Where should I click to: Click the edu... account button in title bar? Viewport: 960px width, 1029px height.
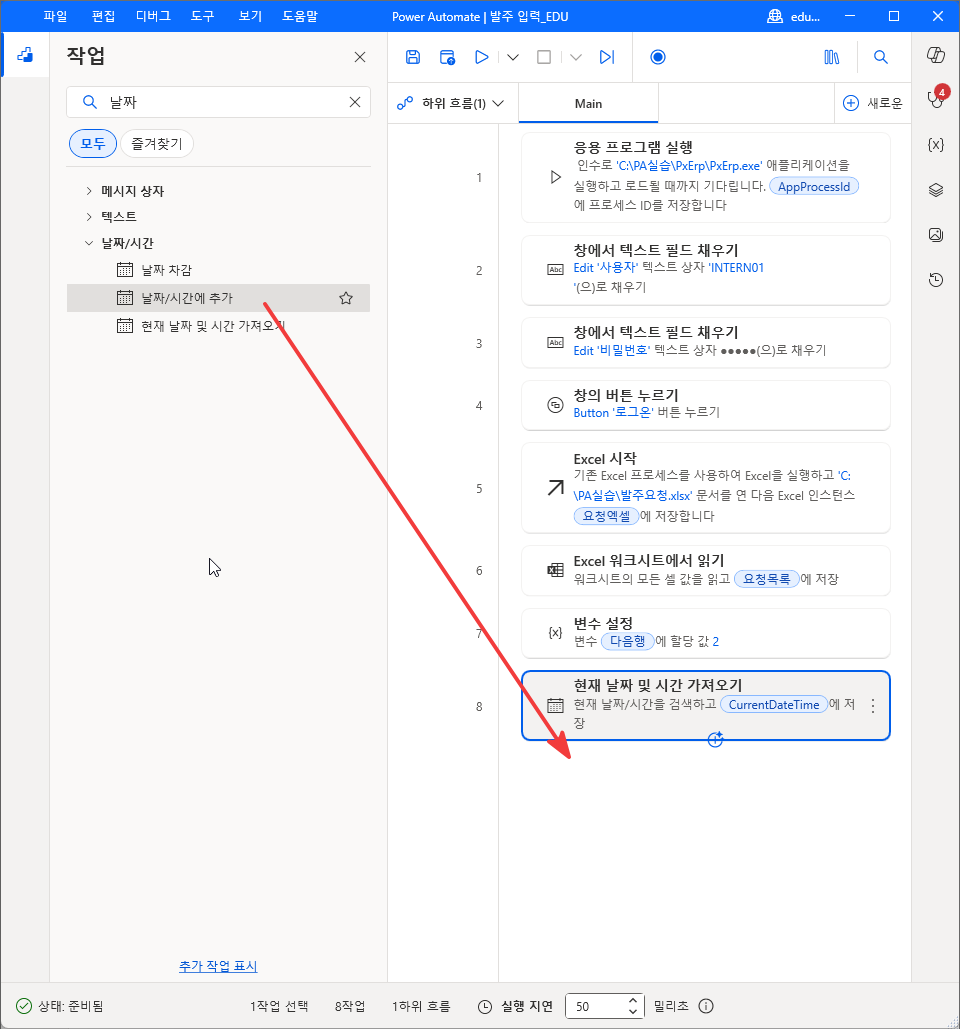click(x=794, y=16)
